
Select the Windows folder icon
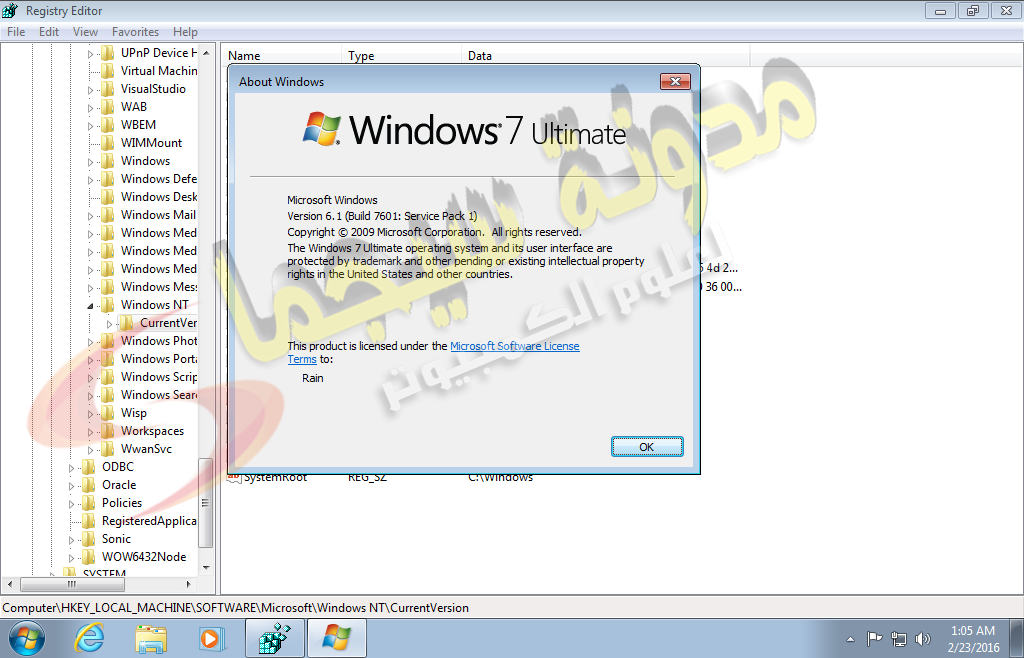(108, 161)
